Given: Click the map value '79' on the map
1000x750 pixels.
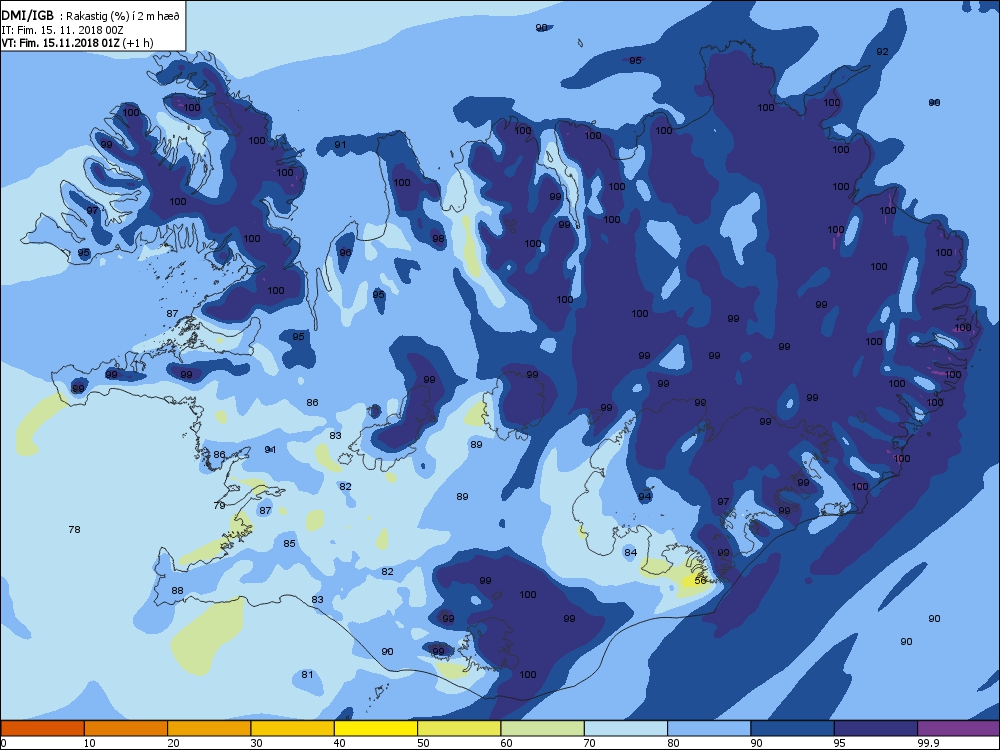Looking at the screenshot, I should pyautogui.click(x=219, y=505).
